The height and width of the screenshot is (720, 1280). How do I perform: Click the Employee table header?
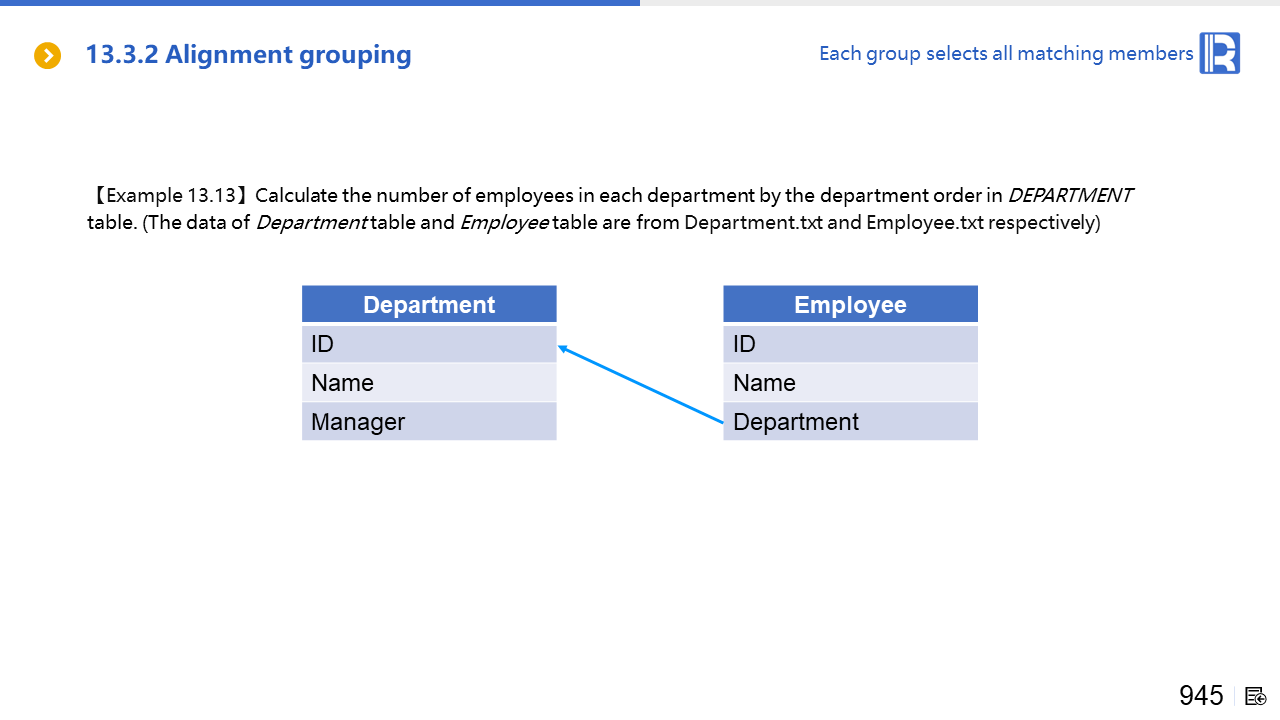850,305
